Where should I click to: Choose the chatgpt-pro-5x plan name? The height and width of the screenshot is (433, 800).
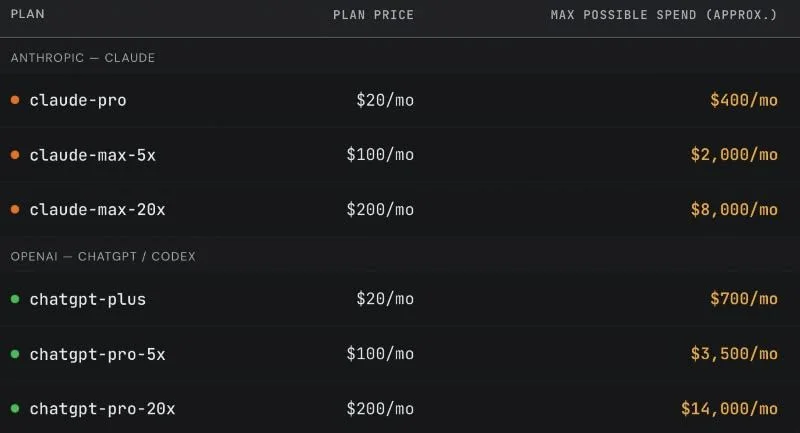pyautogui.click(x=97, y=354)
